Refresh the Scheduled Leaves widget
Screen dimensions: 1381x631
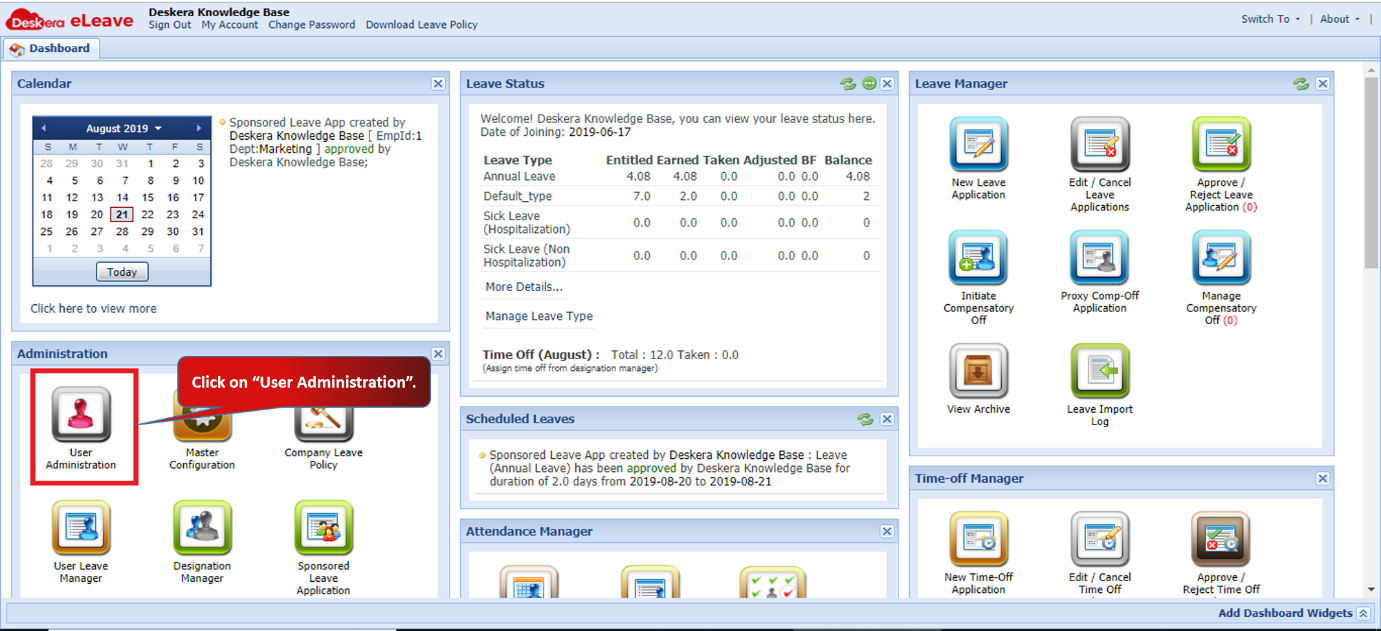pos(865,419)
